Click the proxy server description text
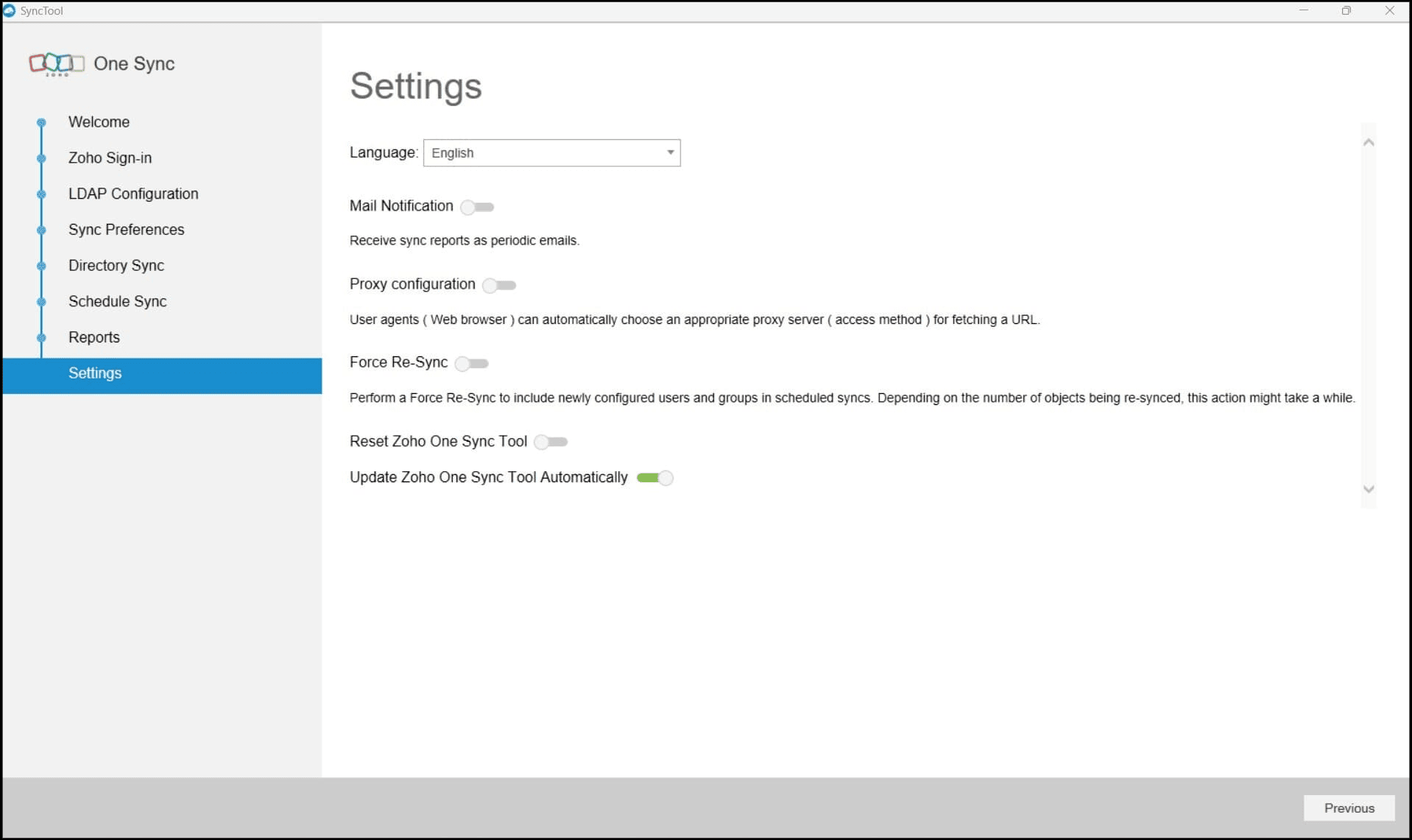1412x840 pixels. coord(694,320)
